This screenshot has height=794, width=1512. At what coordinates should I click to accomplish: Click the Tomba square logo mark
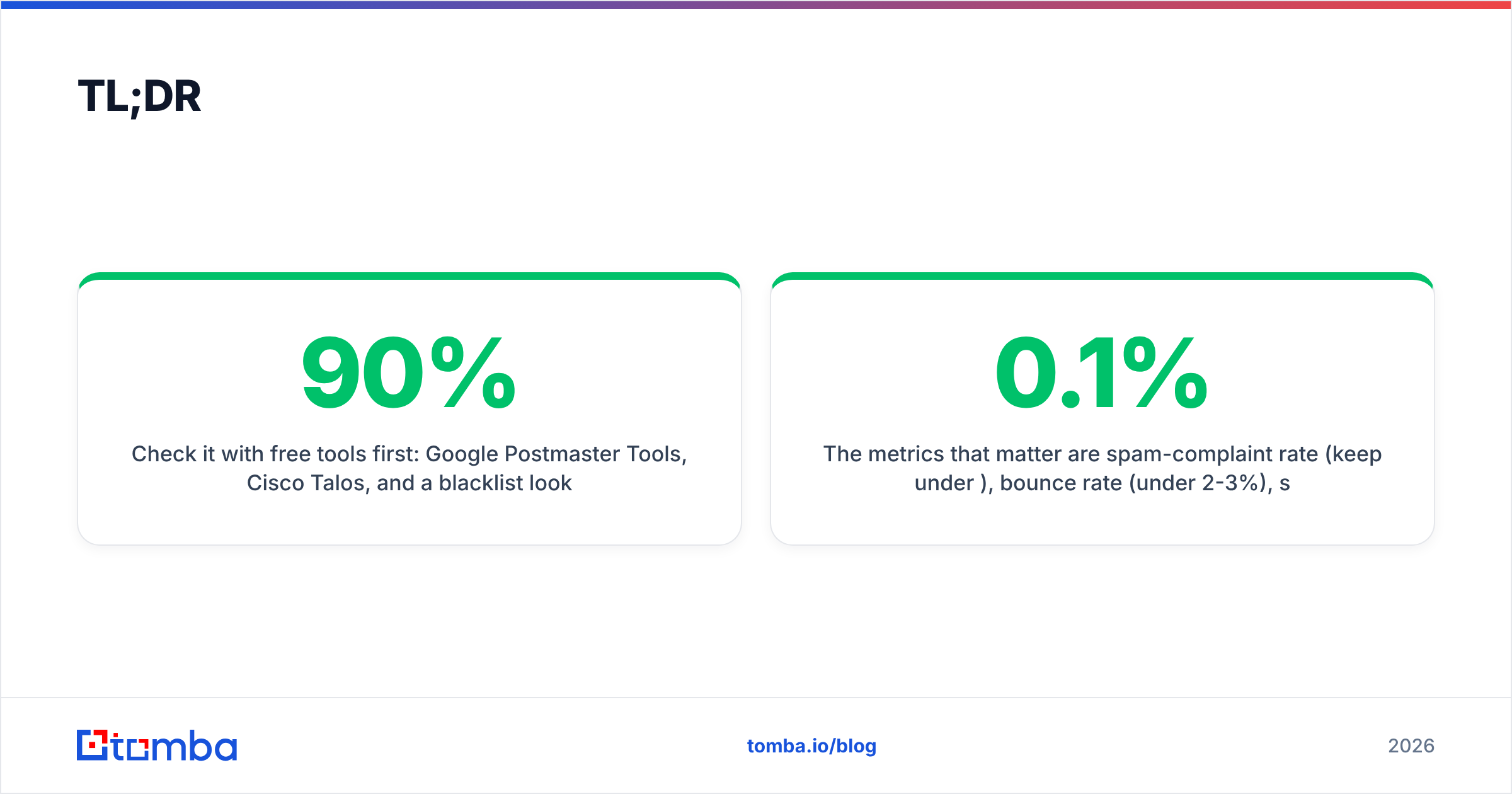tap(93, 745)
